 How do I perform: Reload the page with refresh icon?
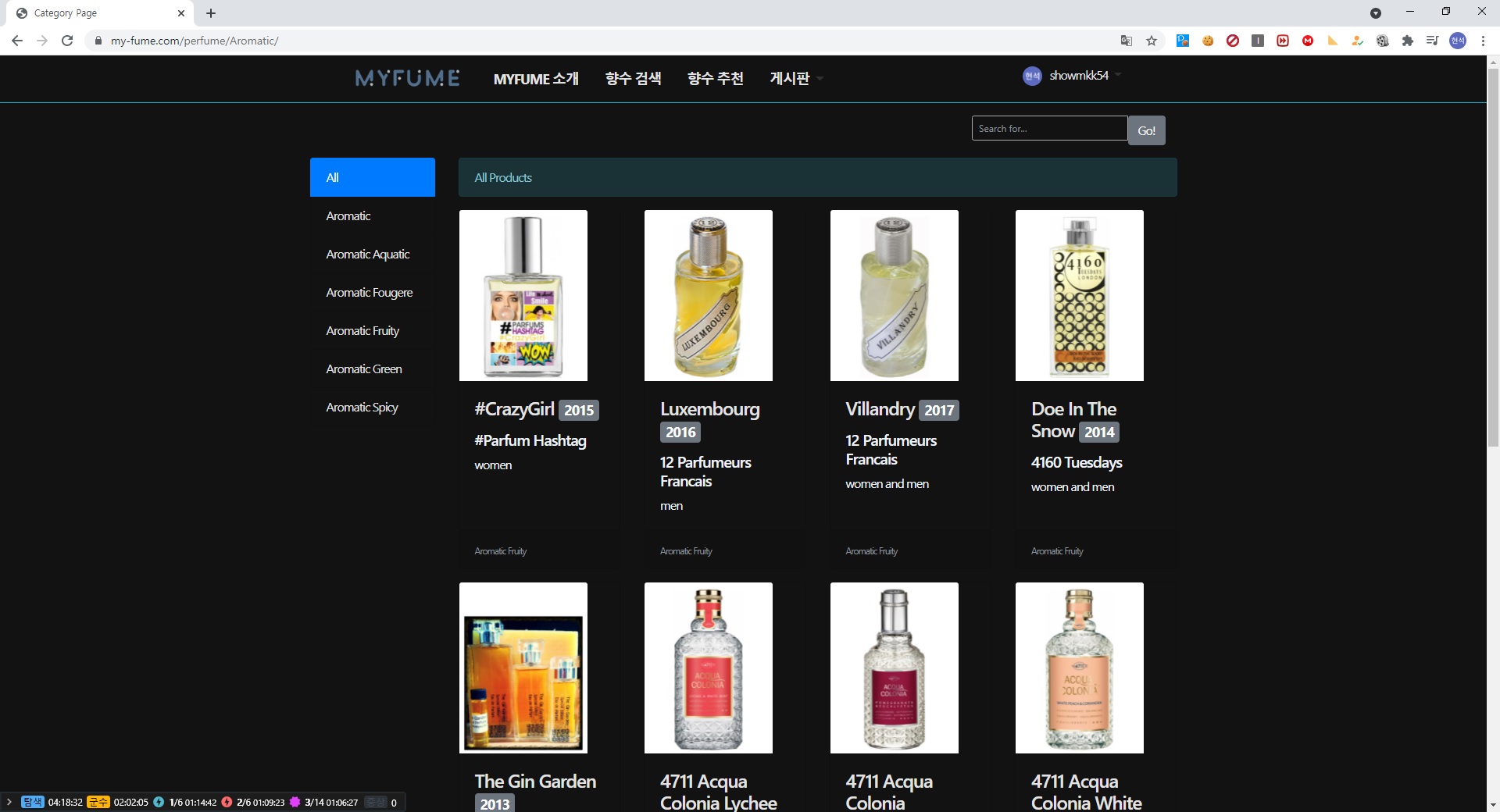[x=67, y=41]
